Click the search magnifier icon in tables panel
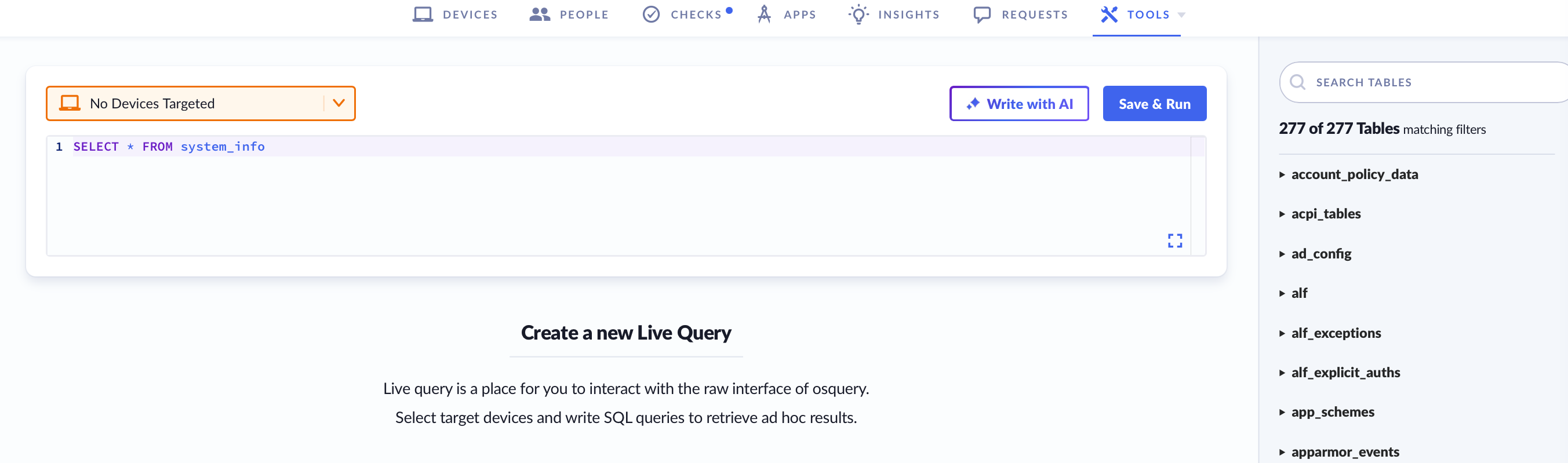This screenshot has width=1568, height=463. click(x=1297, y=82)
